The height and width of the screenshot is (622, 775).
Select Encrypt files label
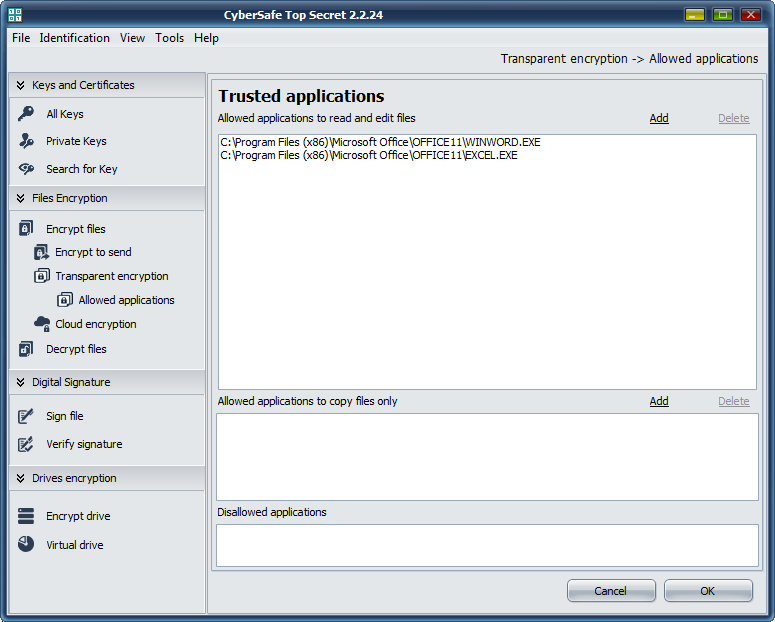pos(76,229)
